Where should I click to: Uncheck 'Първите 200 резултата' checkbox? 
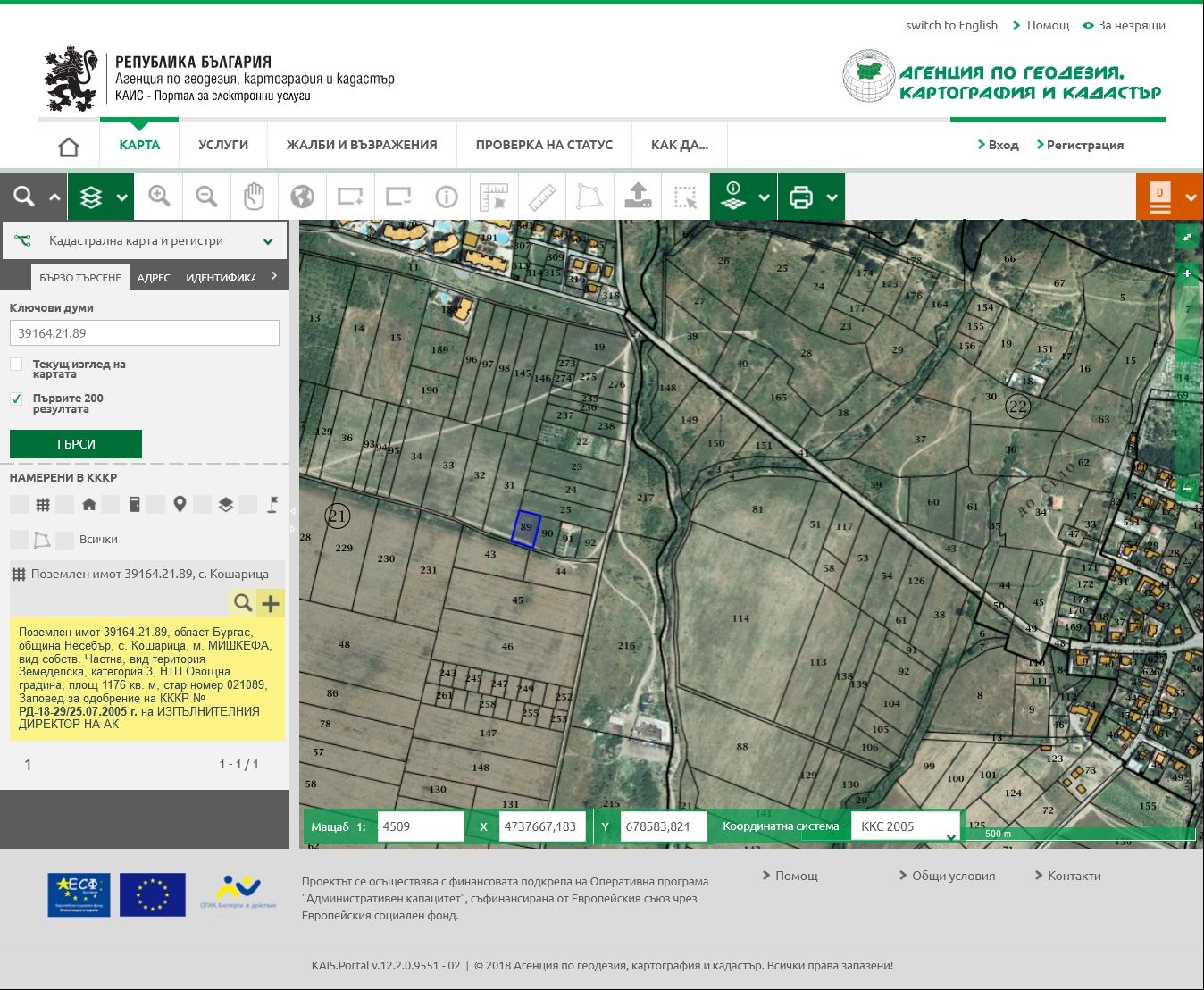(16, 399)
